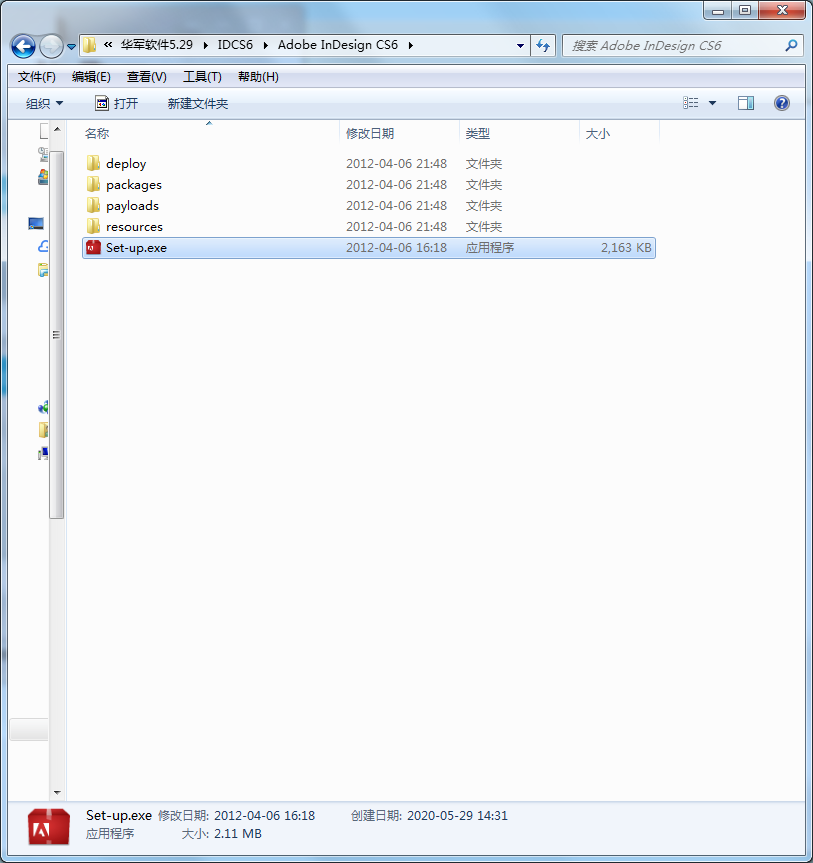The image size is (813, 863).
Task: Open the 组织 dropdown menu
Action: pos(45,103)
